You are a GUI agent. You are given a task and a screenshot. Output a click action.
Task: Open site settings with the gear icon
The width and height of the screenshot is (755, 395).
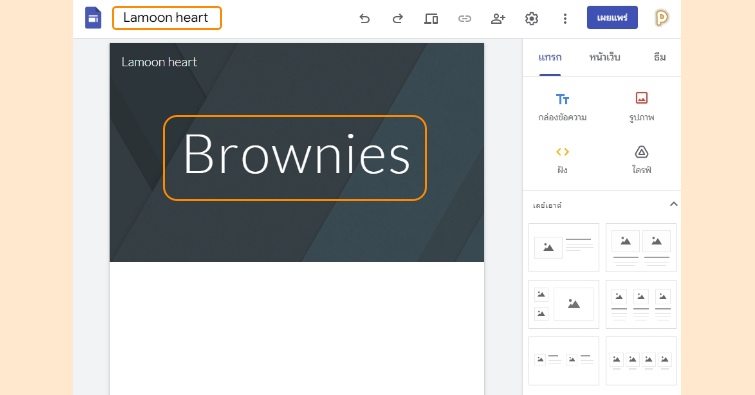(x=532, y=19)
